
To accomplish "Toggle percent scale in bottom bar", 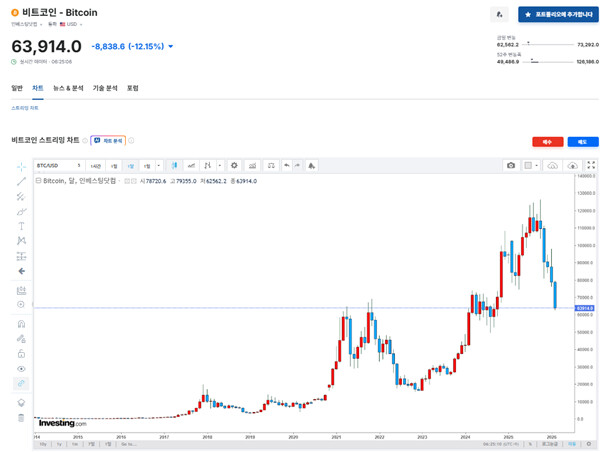I will [x=530, y=444].
